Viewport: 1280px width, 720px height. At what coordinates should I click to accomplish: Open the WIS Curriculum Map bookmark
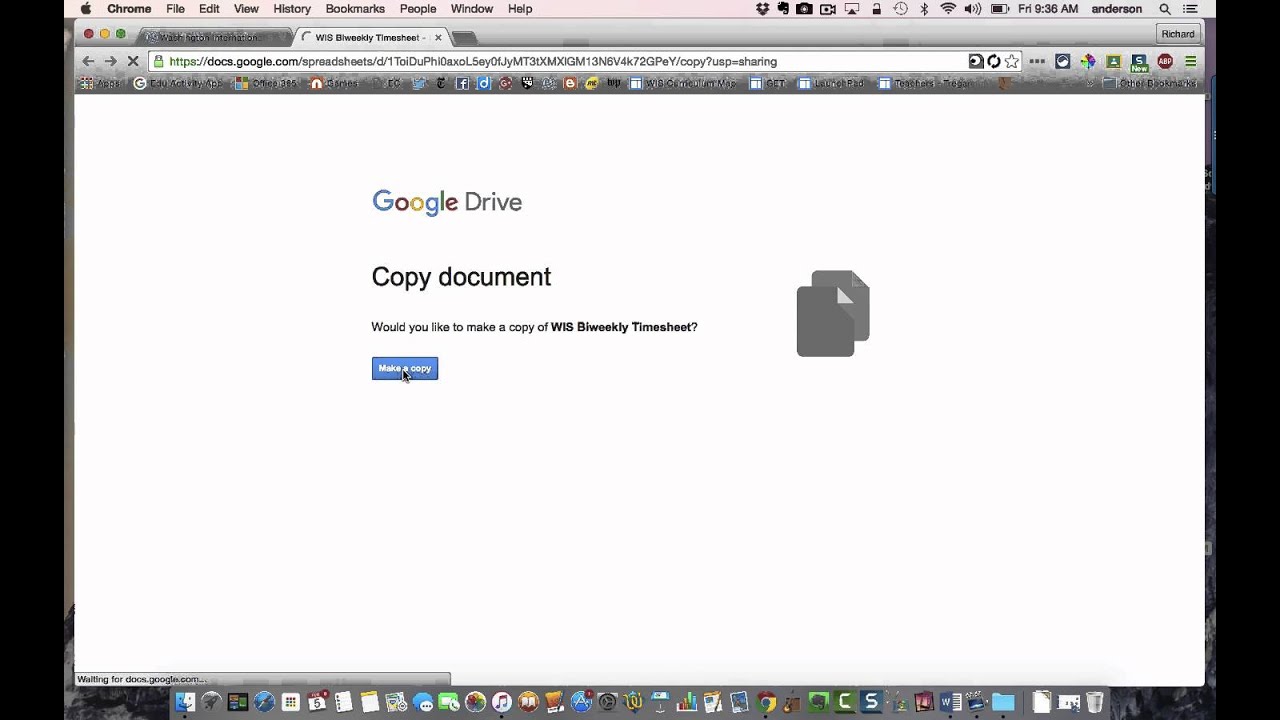(x=682, y=84)
